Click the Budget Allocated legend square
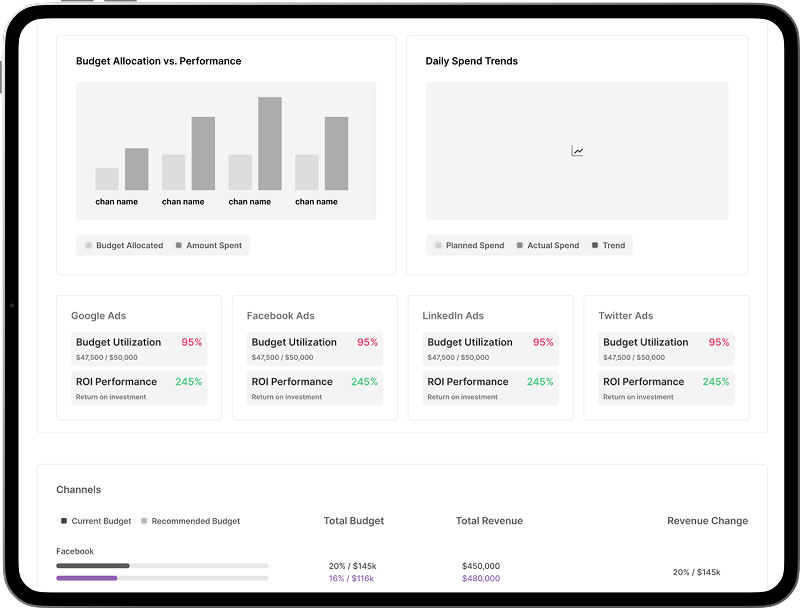800x608 pixels. click(88, 245)
